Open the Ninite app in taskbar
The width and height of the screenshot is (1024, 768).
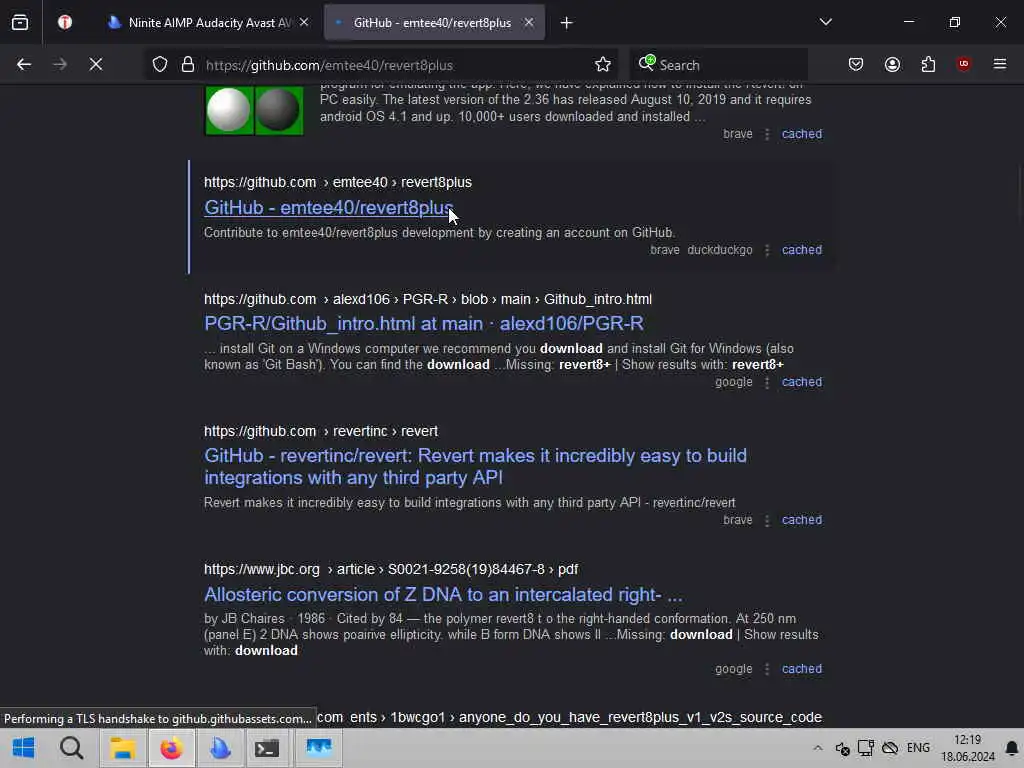coord(220,748)
